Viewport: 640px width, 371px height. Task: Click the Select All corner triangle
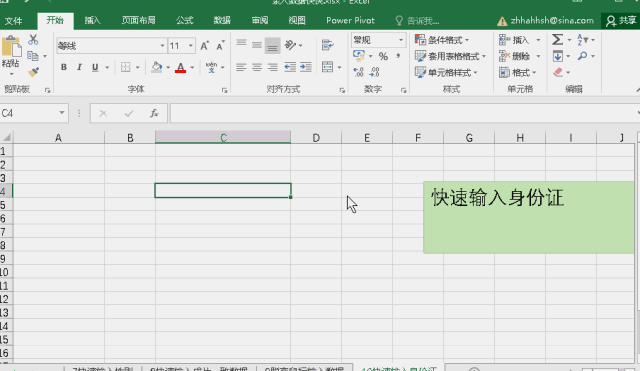6,137
